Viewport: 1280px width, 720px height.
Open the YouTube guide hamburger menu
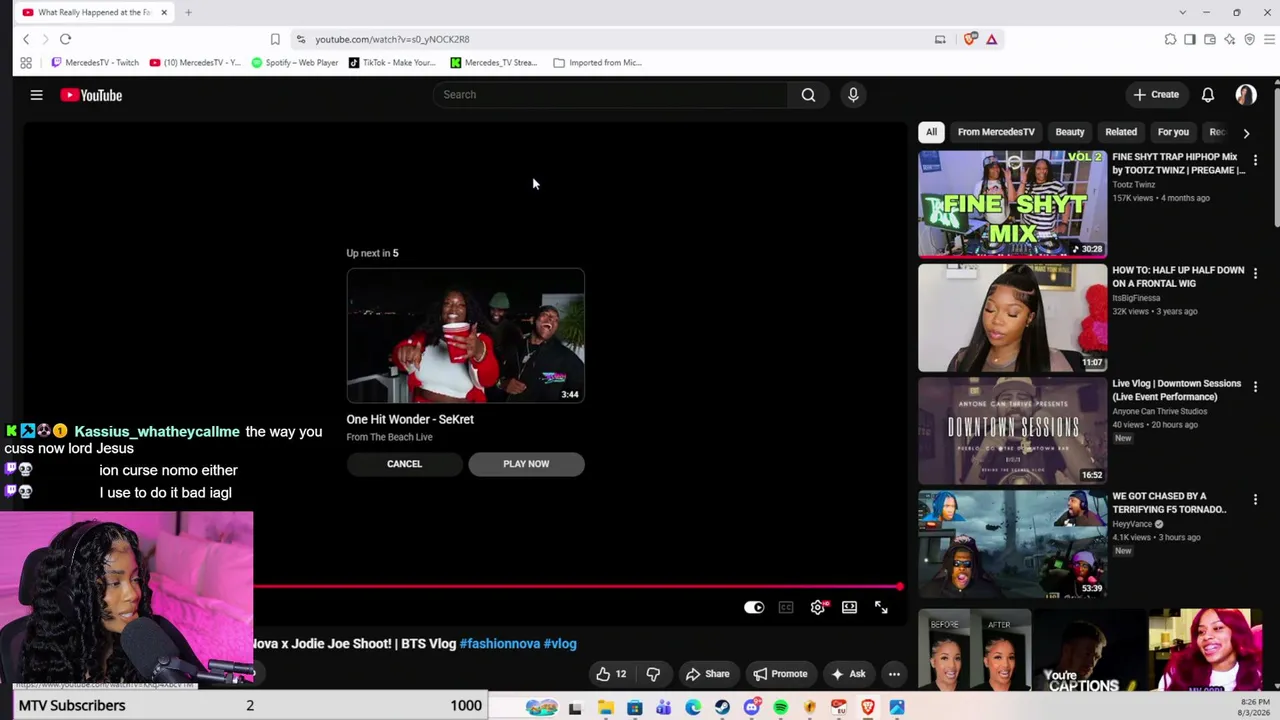click(36, 95)
